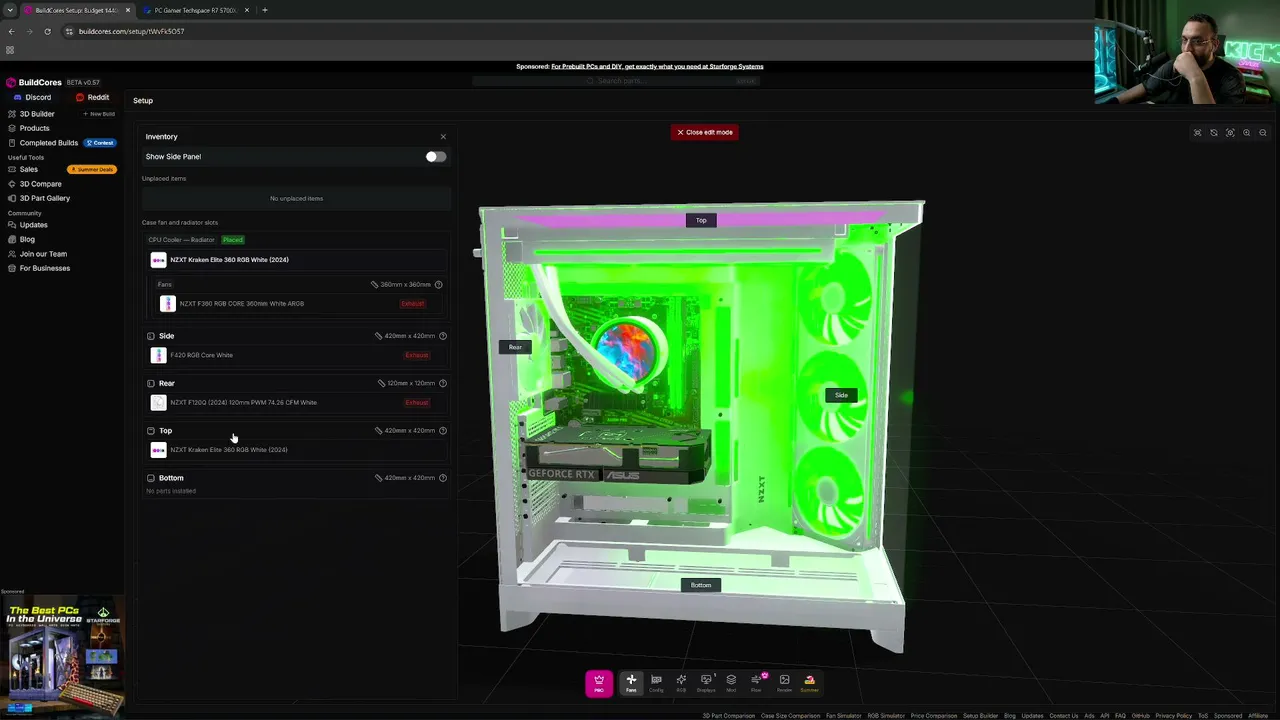Viewport: 1280px width, 720px height.
Task: Click the Top slot header in Inventory
Action: click(165, 431)
